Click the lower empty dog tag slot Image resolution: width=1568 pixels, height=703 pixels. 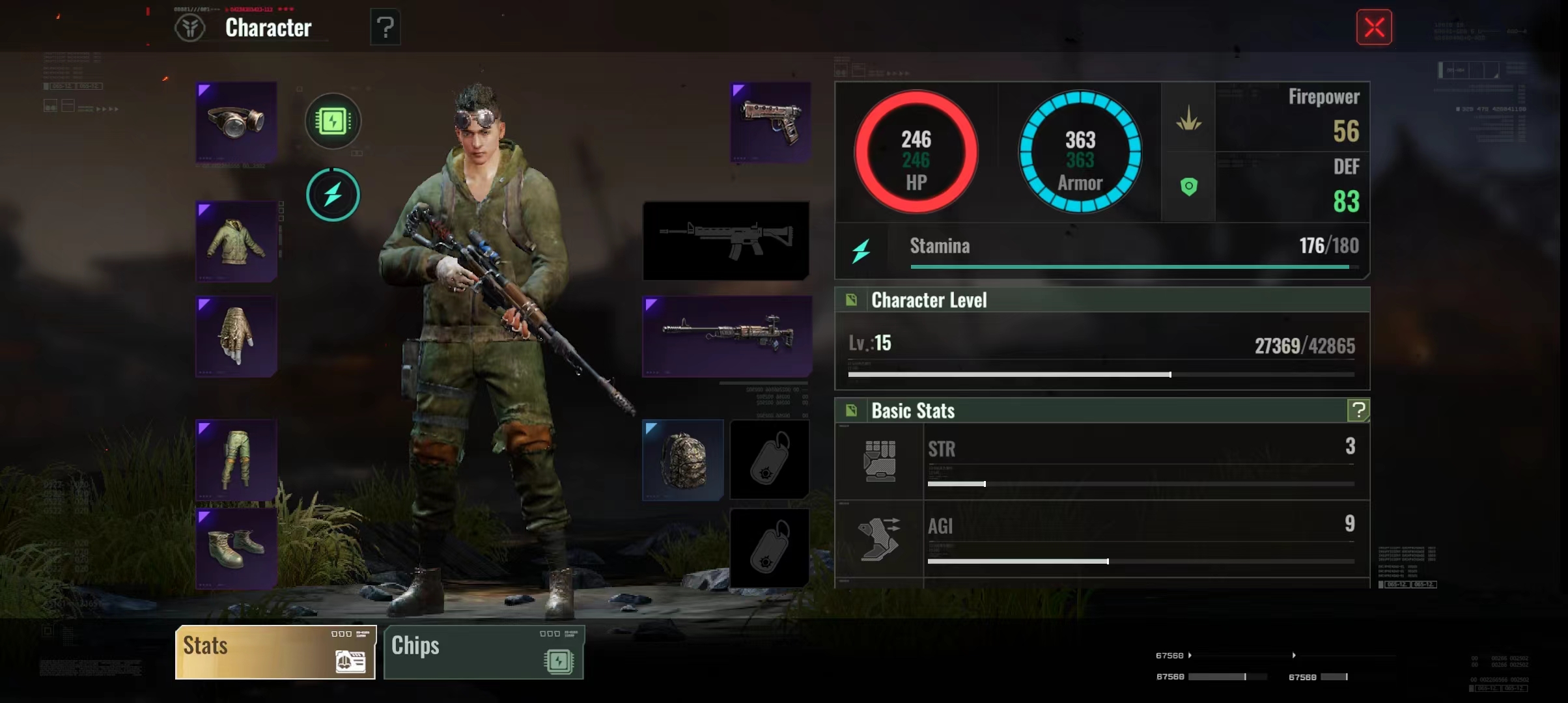(x=770, y=548)
